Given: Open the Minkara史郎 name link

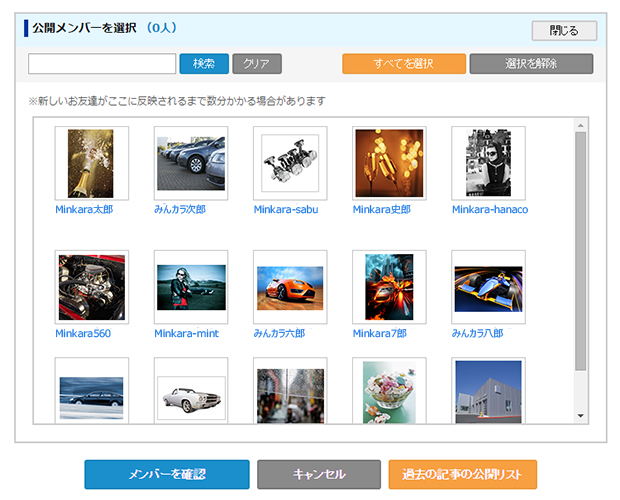Looking at the screenshot, I should pos(382,209).
